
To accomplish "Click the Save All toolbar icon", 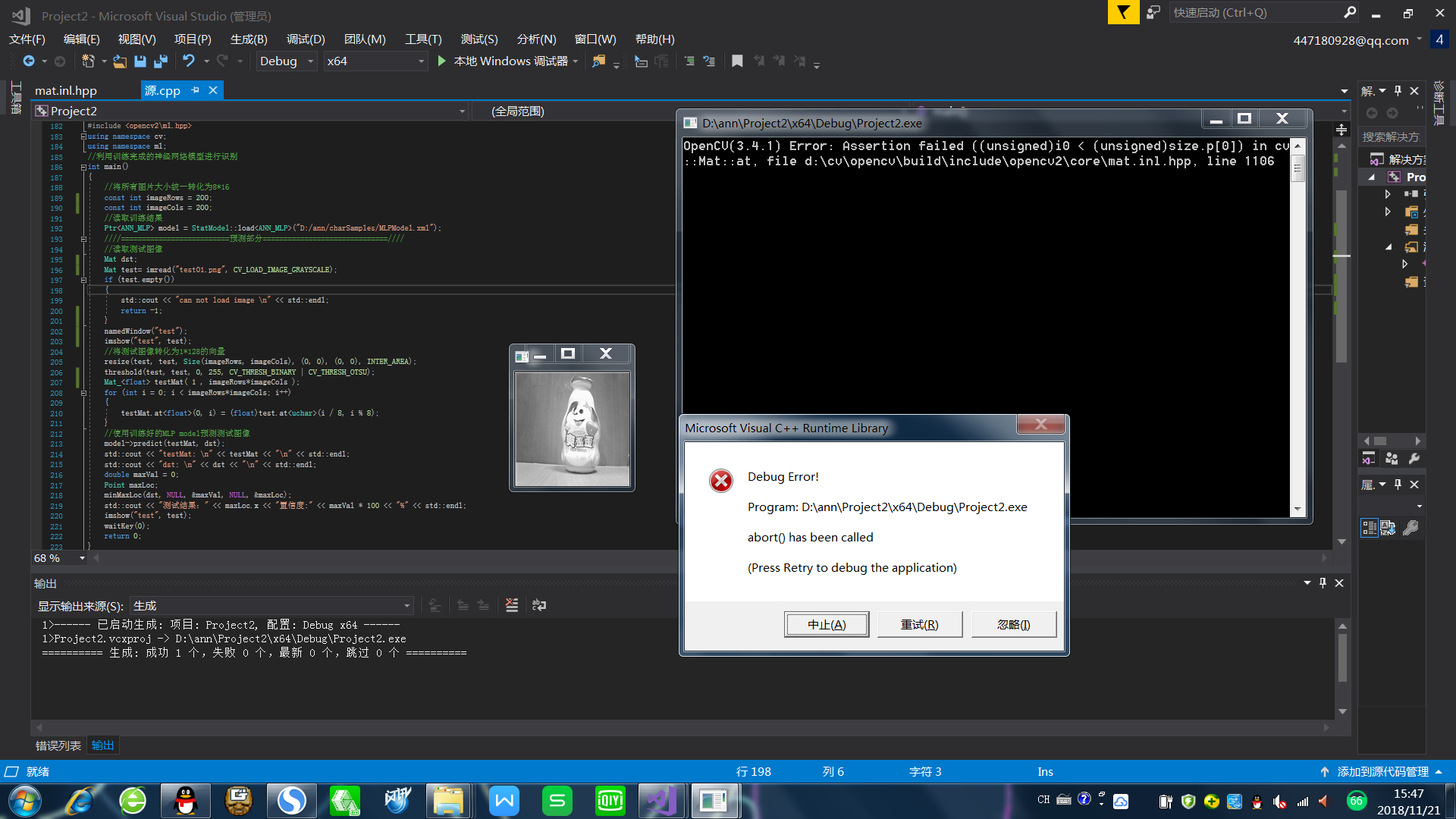I will click(161, 61).
